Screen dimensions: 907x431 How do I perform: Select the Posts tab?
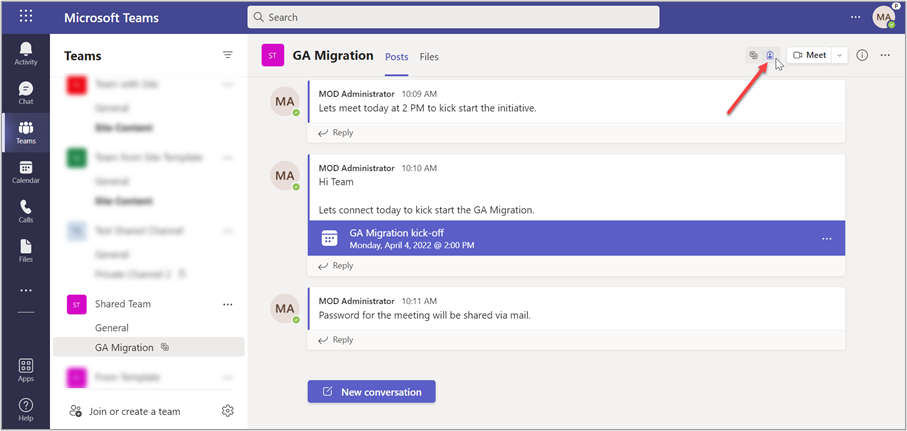(397, 57)
